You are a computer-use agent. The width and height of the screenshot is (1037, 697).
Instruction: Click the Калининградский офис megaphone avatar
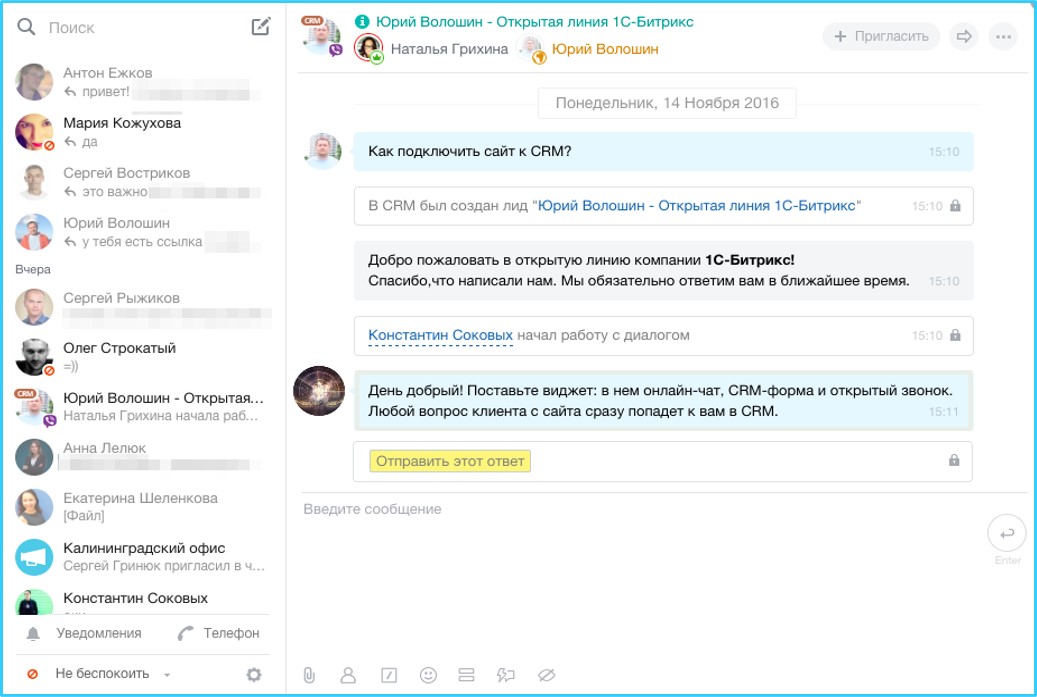(34, 557)
